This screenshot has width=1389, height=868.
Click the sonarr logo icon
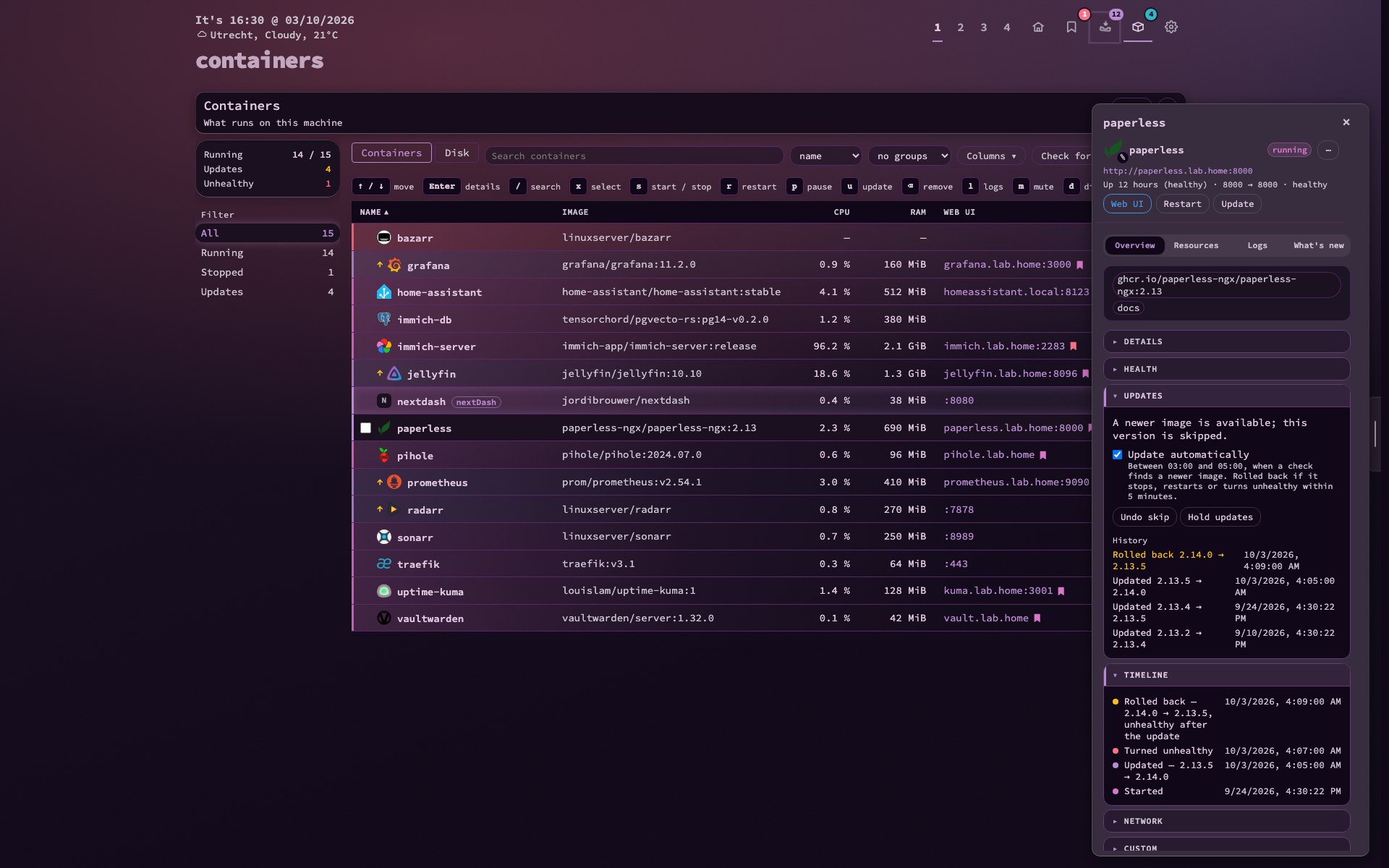[384, 537]
